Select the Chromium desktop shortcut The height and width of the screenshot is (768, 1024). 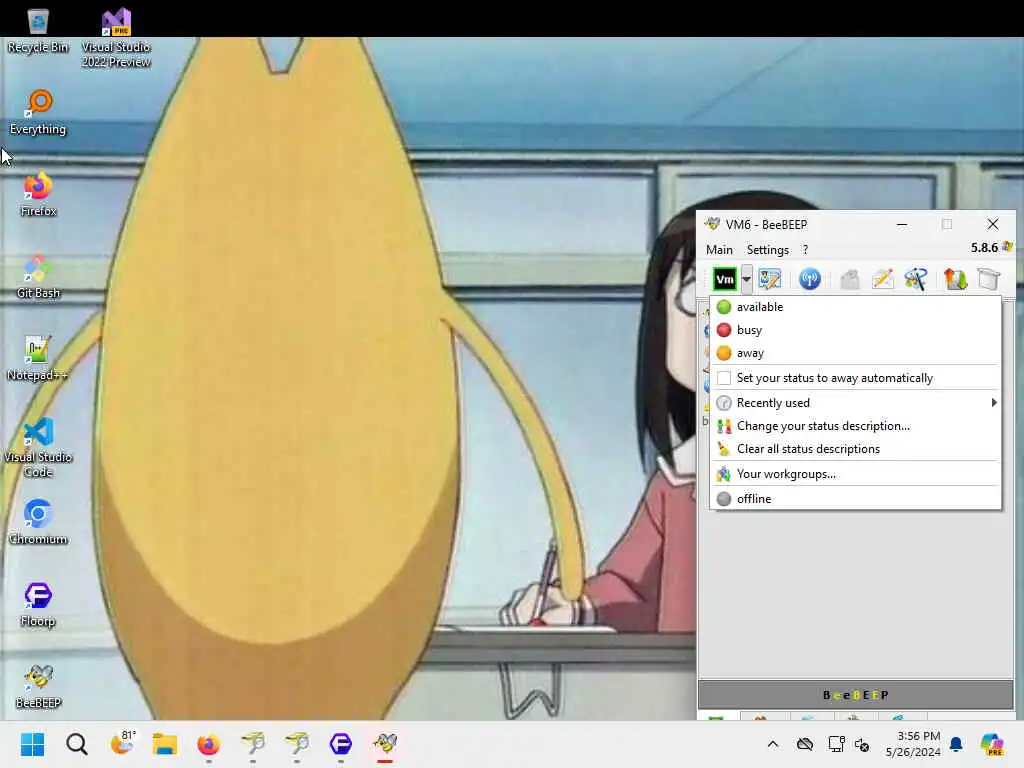click(38, 522)
